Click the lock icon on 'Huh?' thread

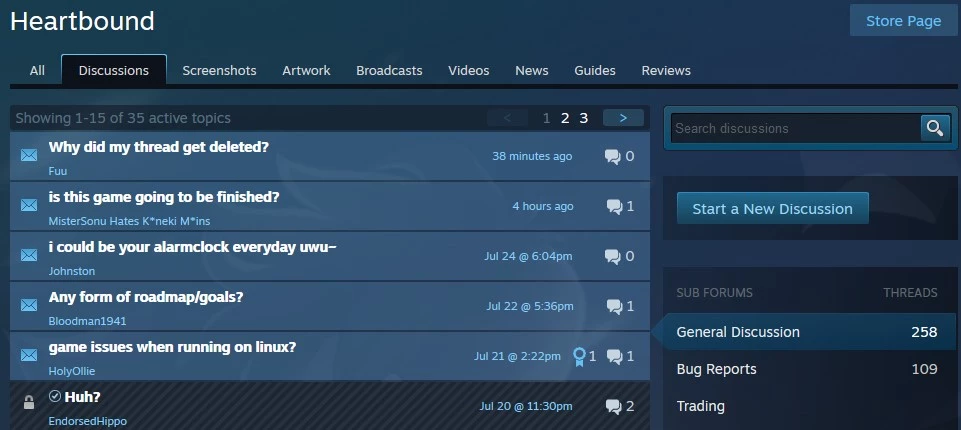coord(29,402)
